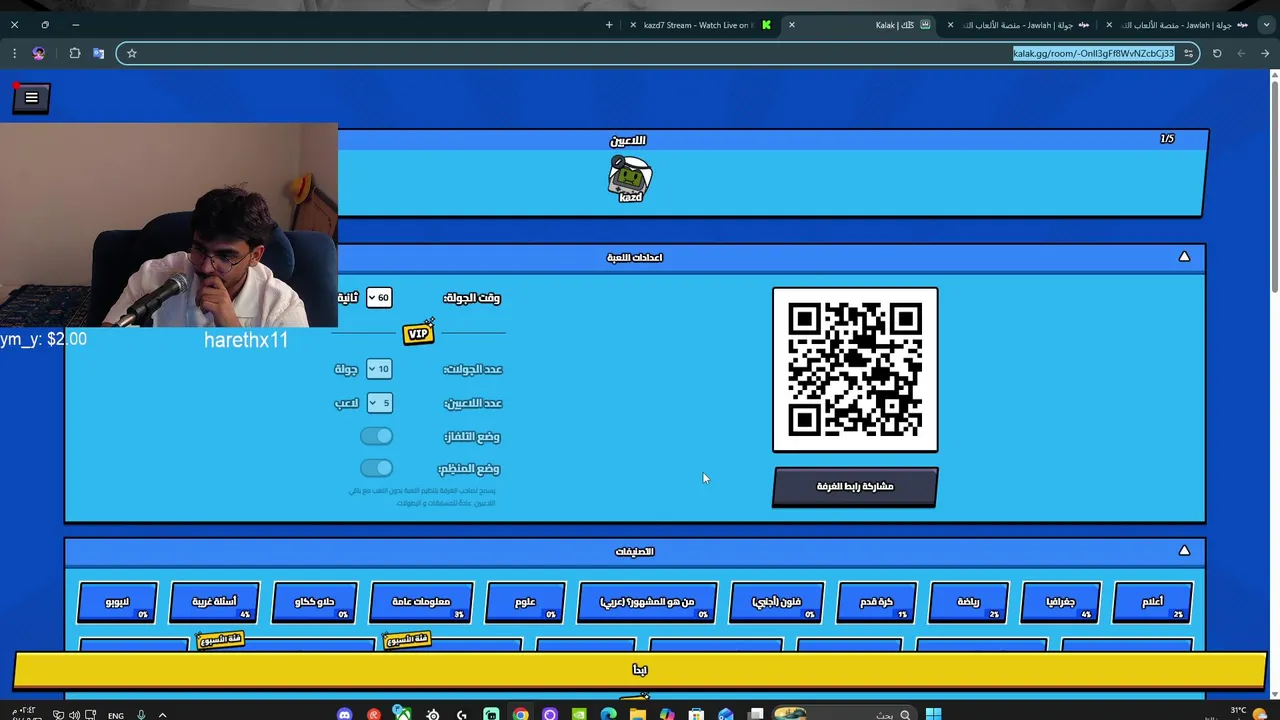Image resolution: width=1280 pixels, height=720 pixels.
Task: Switch to the kazd7 Stream Kick tab
Action: (x=700, y=25)
